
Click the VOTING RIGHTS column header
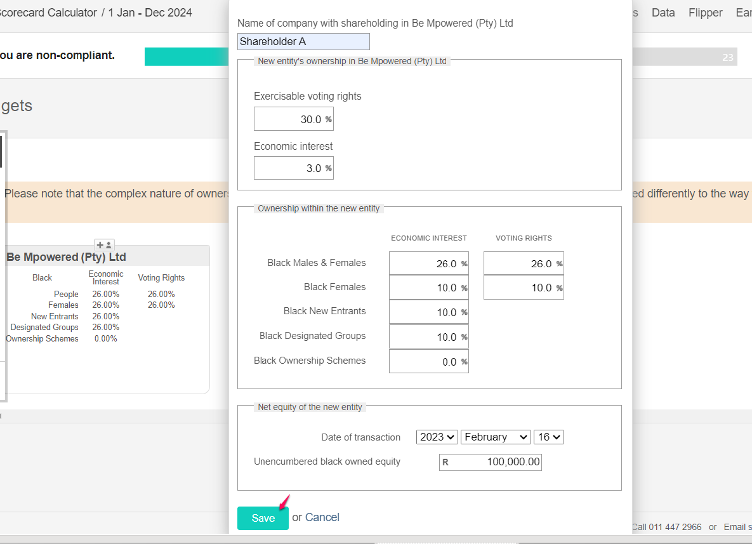tap(524, 238)
